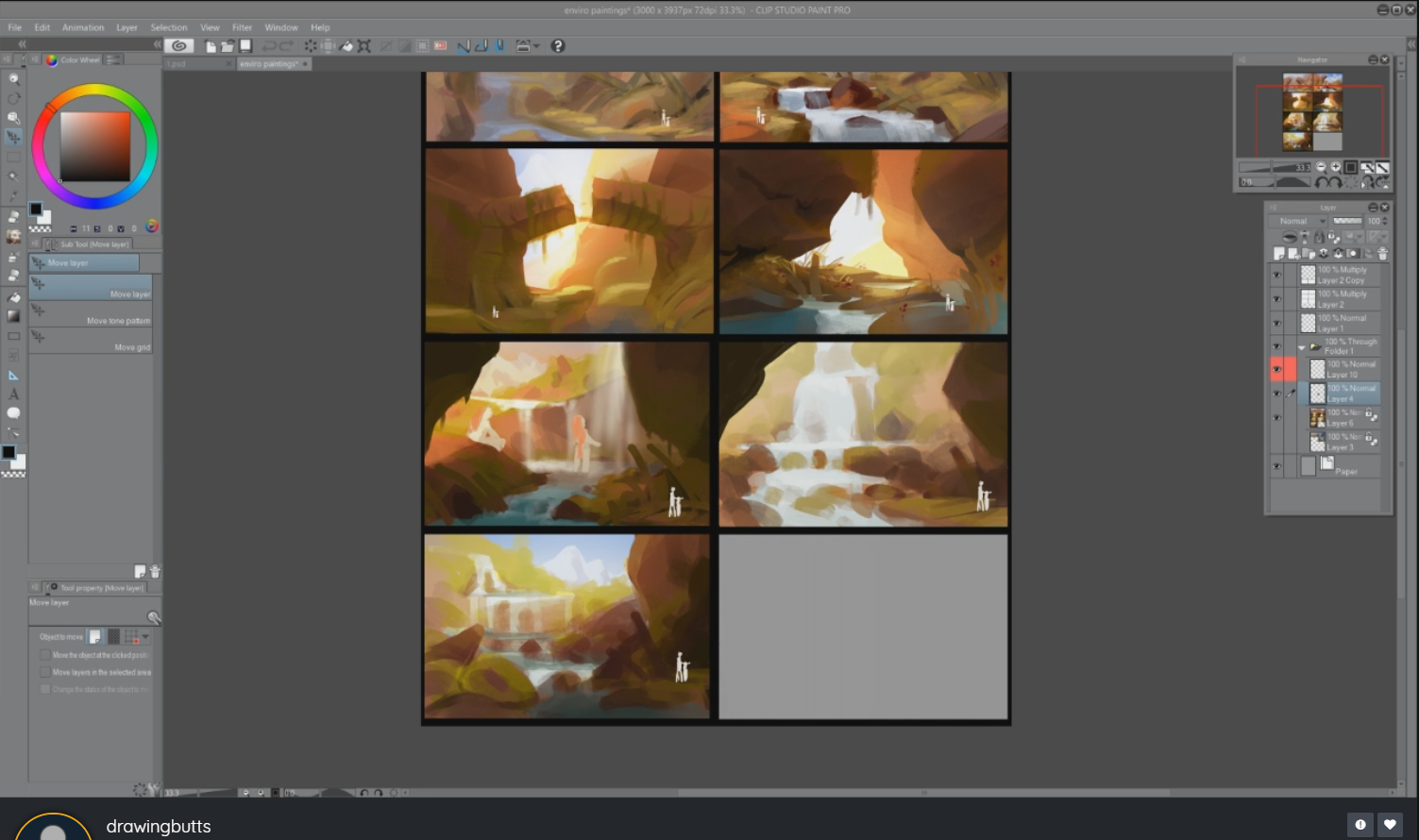Image resolution: width=1419 pixels, height=840 pixels.
Task: Click the Navigator canvas thumbnail
Action: tap(1312, 112)
